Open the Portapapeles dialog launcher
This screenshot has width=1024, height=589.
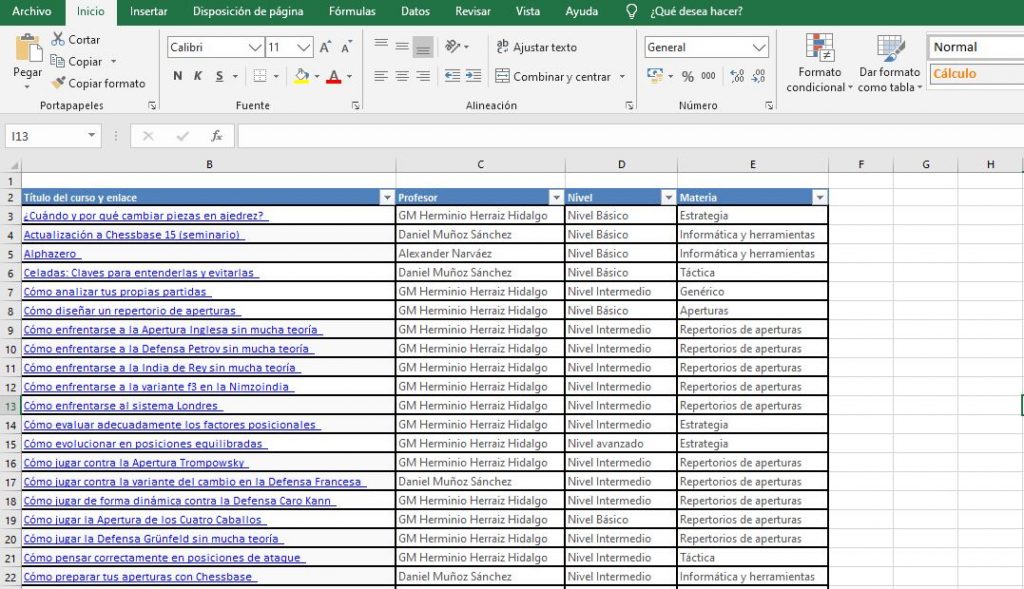[x=152, y=105]
